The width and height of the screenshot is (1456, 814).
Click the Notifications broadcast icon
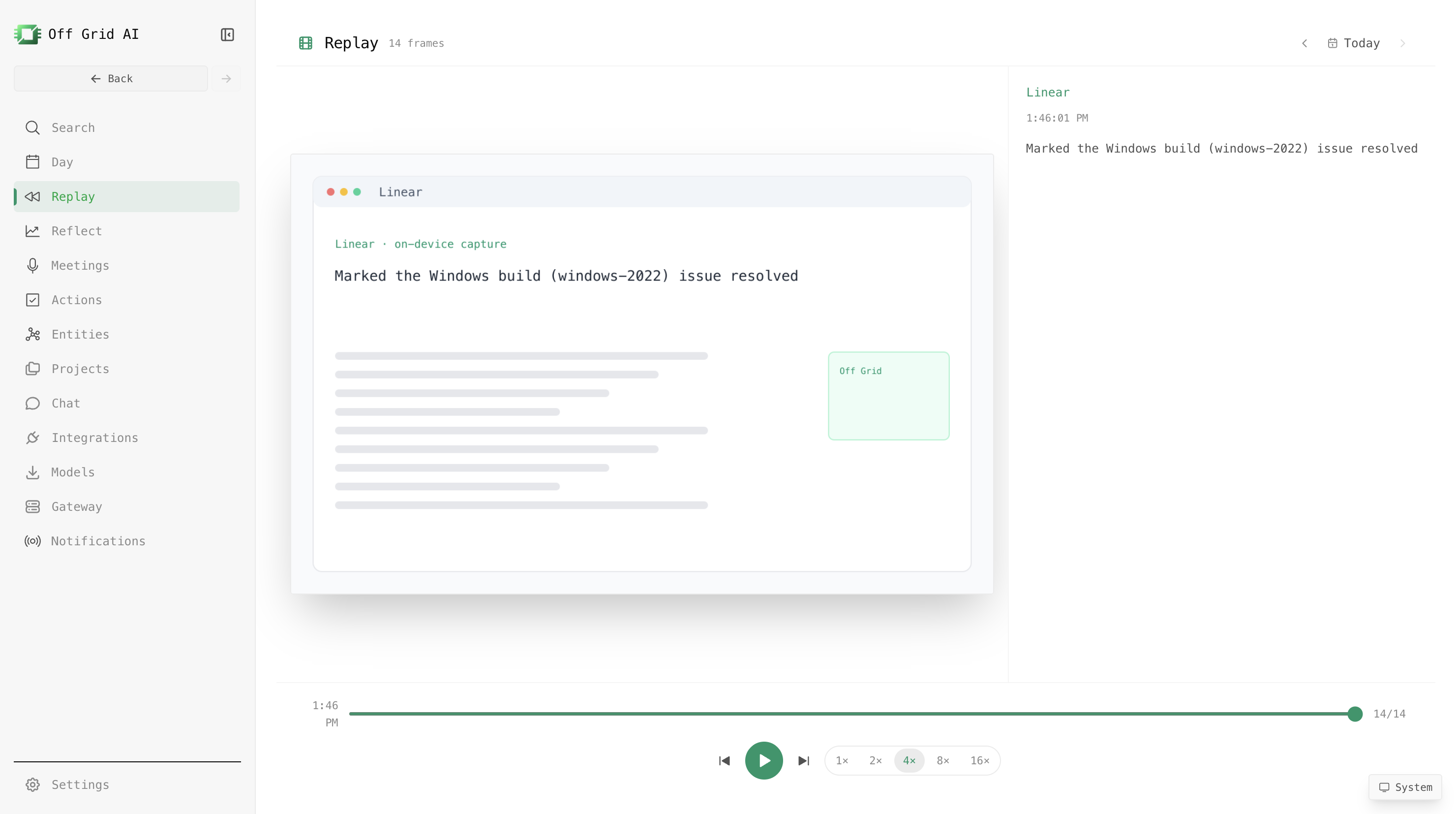(x=33, y=542)
